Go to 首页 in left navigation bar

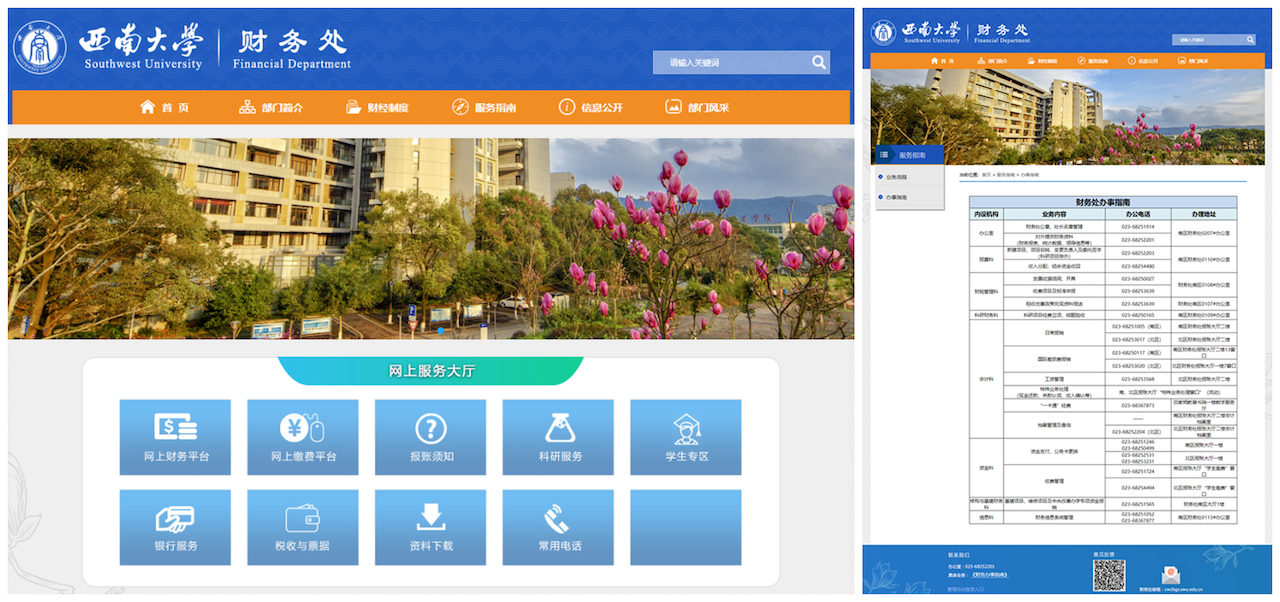pos(164,108)
